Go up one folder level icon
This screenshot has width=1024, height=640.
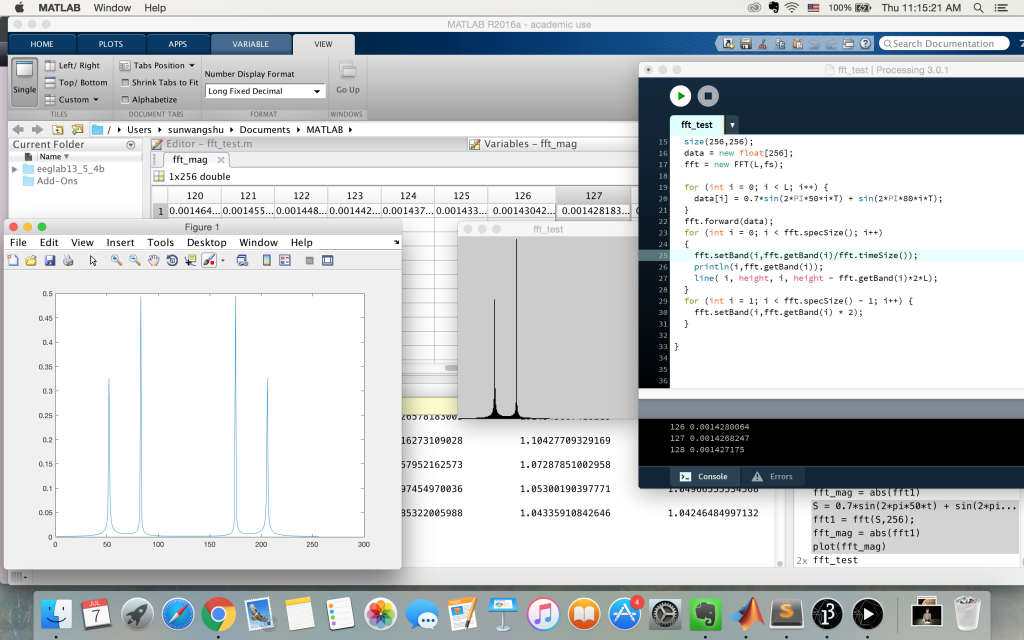point(58,129)
